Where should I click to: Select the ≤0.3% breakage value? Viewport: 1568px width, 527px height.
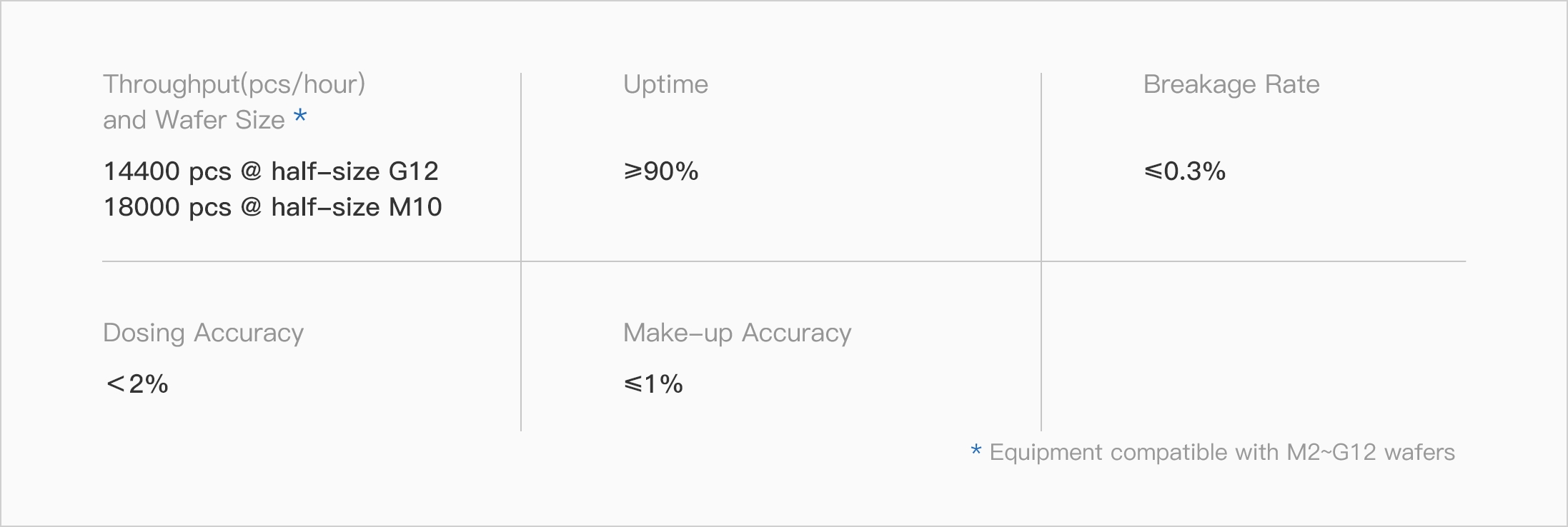pos(1184,171)
